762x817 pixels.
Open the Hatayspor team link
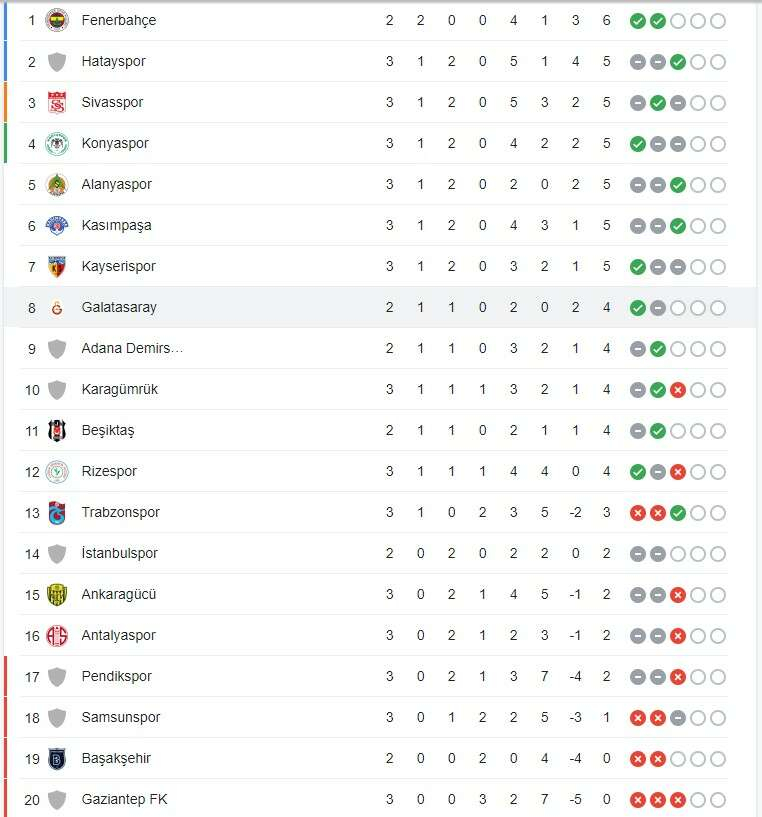[113, 62]
